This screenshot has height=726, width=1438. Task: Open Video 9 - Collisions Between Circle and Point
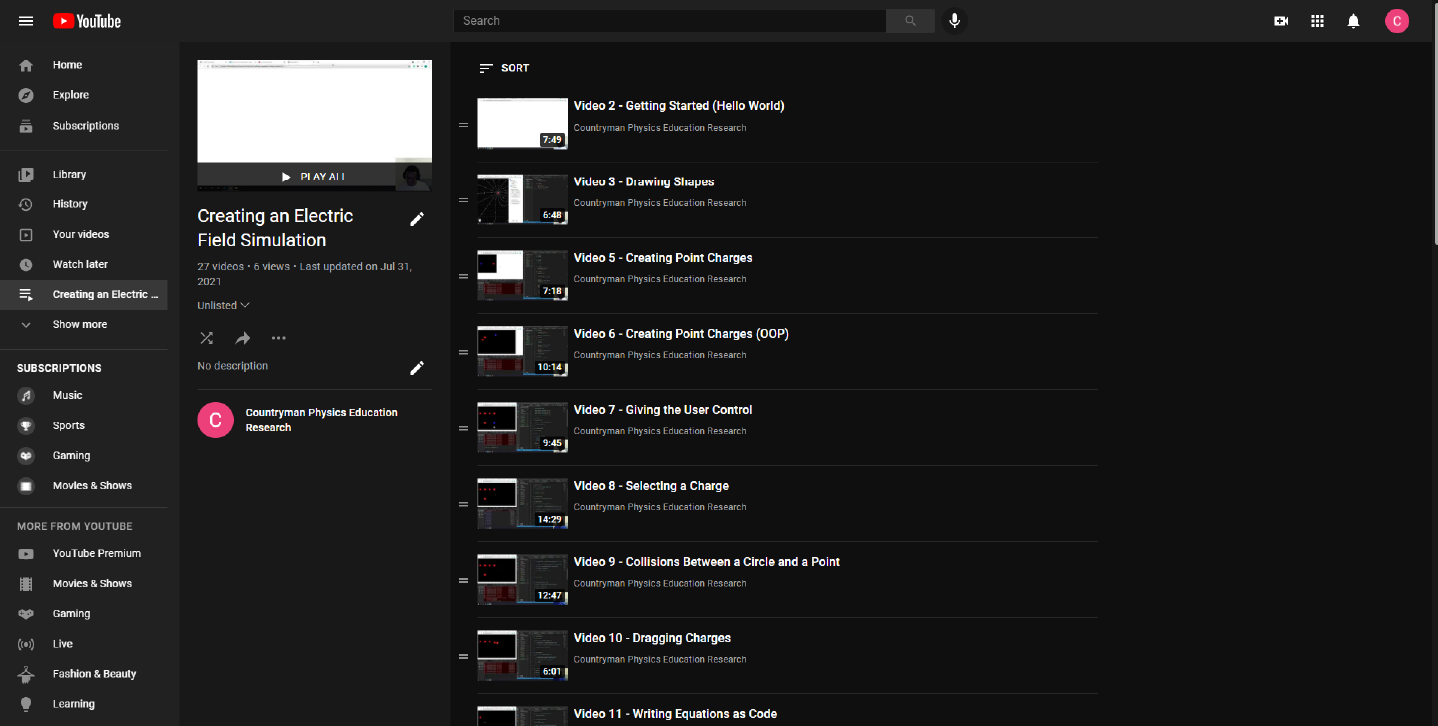pos(707,562)
